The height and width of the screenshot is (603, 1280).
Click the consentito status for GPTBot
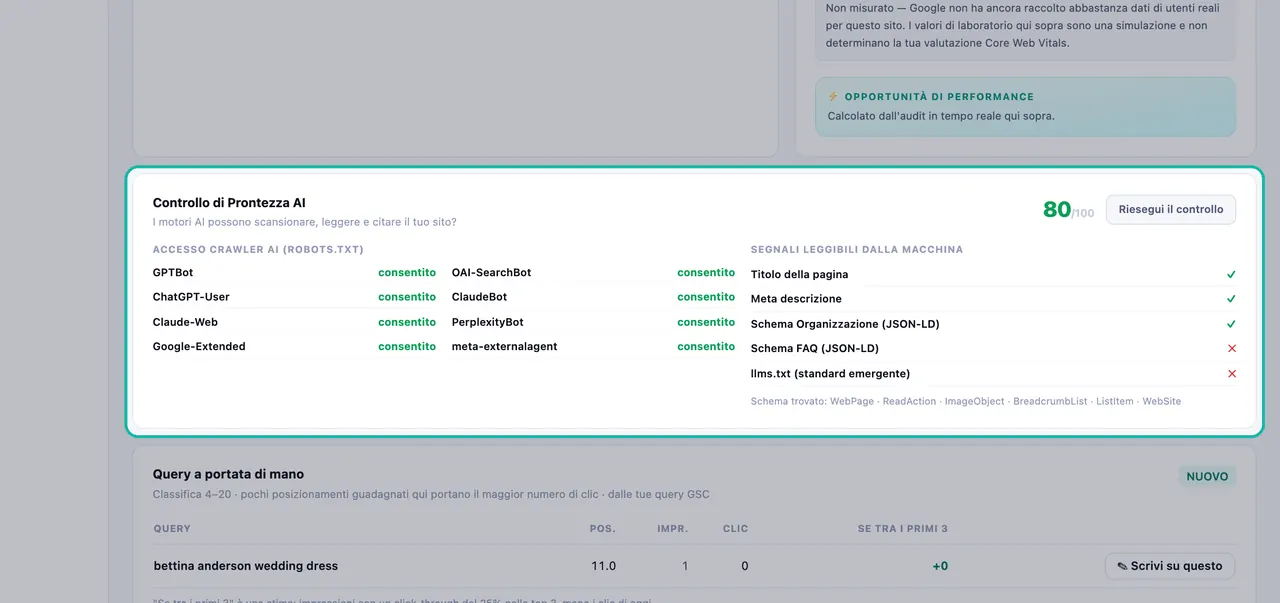[x=407, y=272]
